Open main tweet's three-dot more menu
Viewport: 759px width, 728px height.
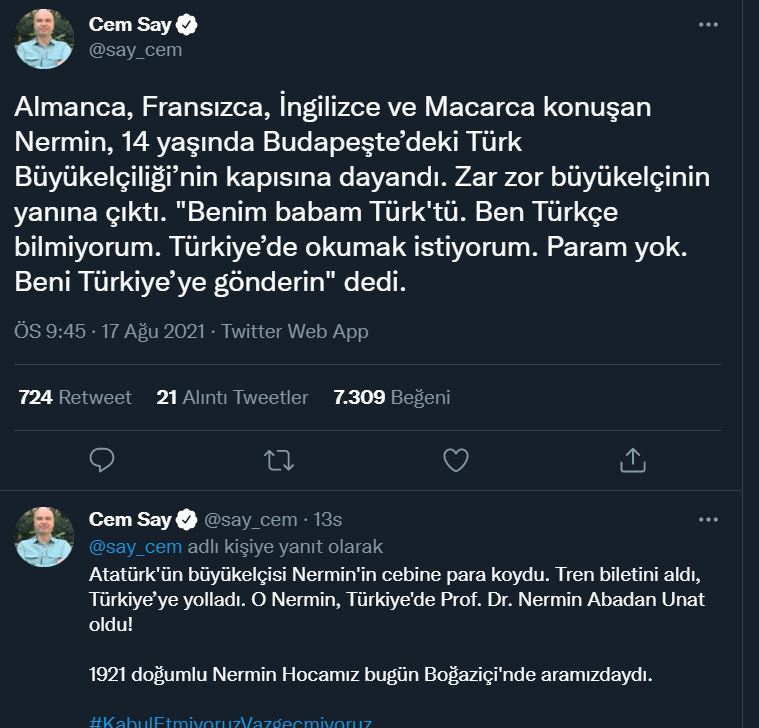708,25
